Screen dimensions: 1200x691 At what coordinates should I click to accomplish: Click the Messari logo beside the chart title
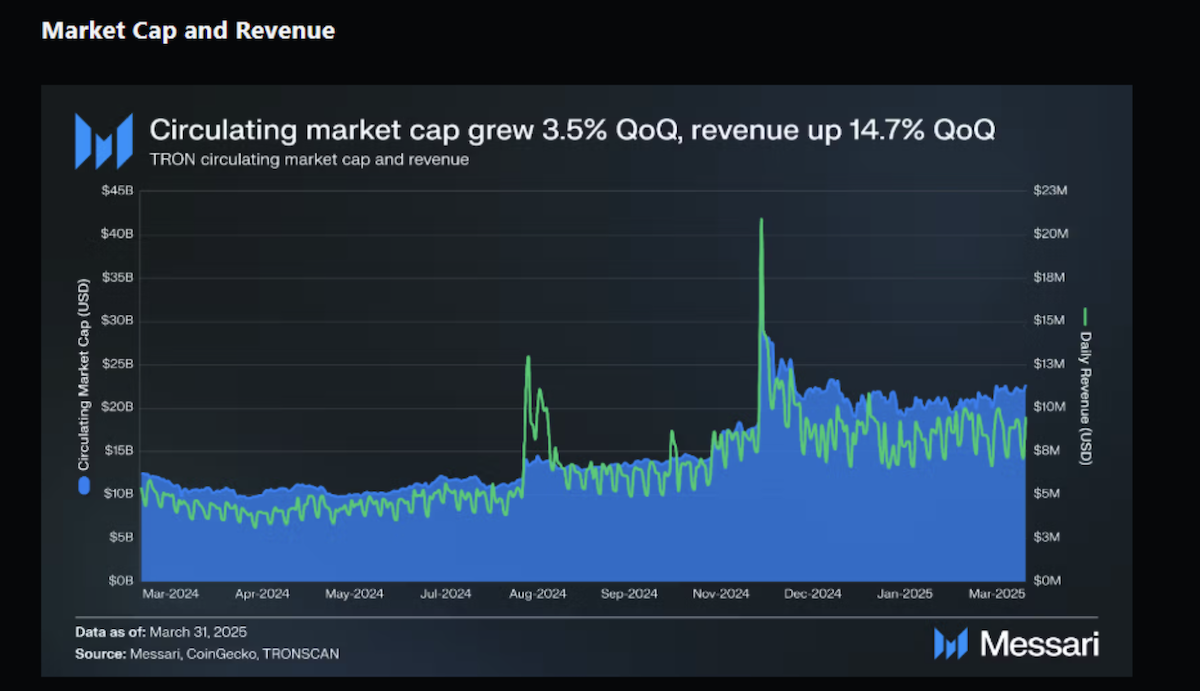click(104, 141)
